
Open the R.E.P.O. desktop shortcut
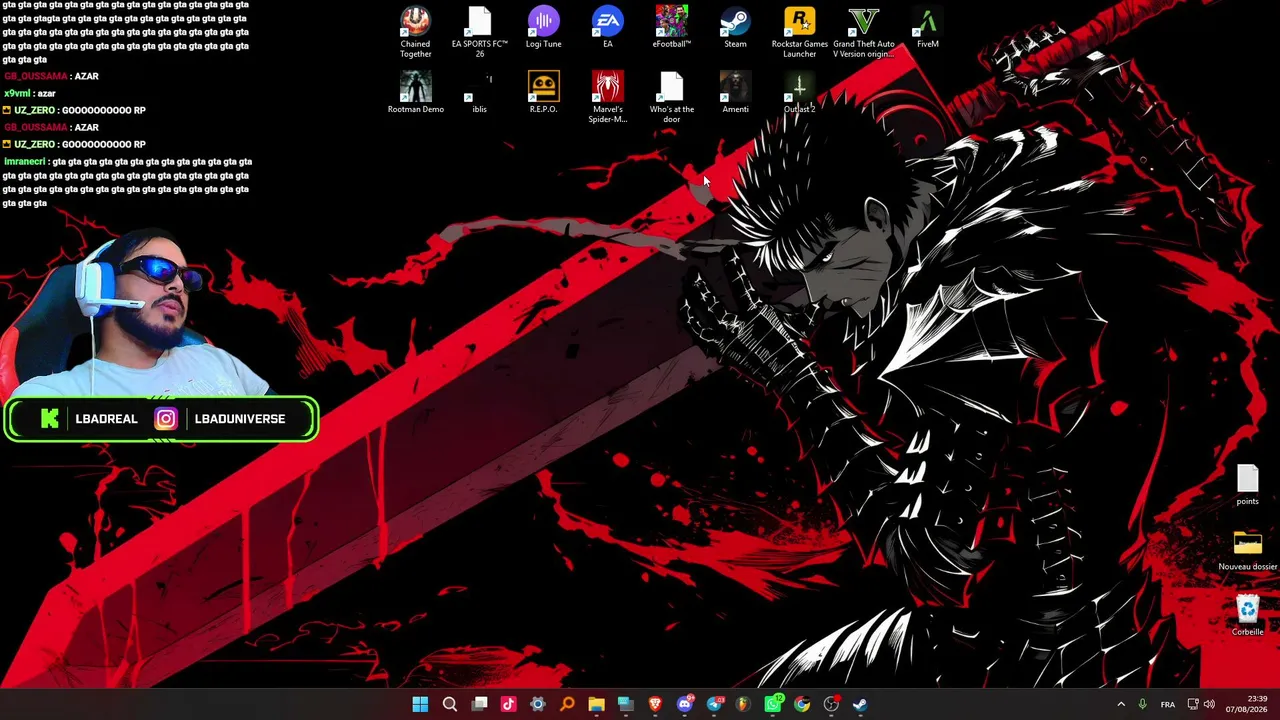pyautogui.click(x=544, y=92)
